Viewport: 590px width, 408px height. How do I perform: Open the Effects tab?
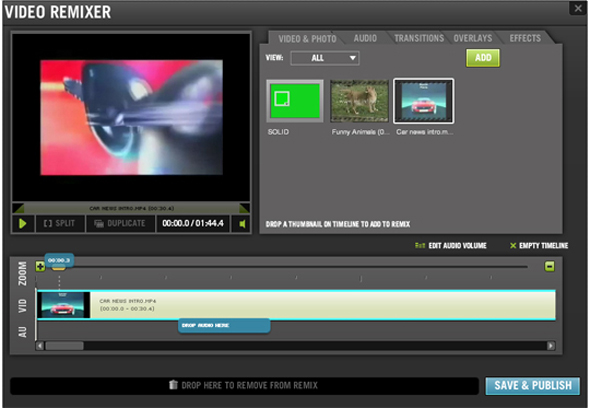(525, 38)
